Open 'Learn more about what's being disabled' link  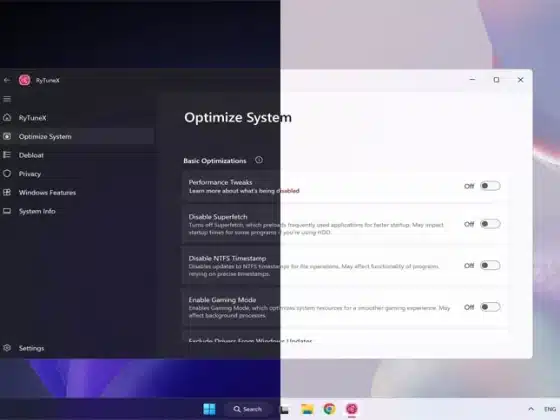pyautogui.click(x=244, y=191)
